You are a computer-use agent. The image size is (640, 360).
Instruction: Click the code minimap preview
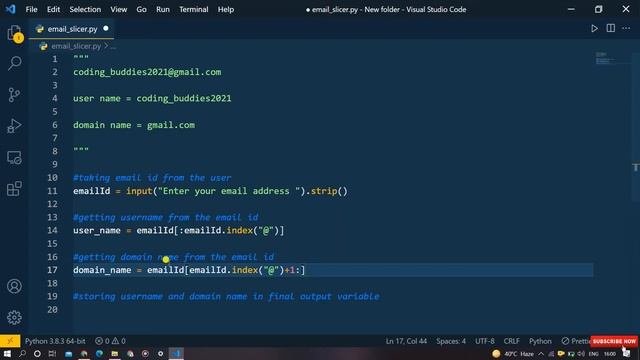tap(606, 58)
